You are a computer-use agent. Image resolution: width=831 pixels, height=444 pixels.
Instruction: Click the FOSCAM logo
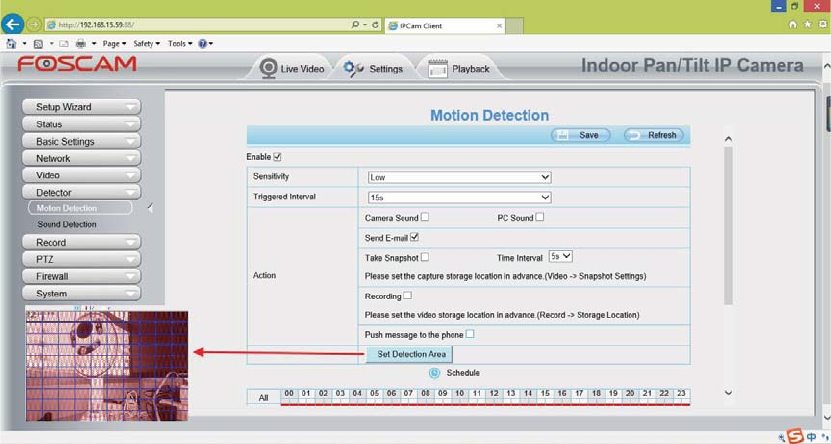(77, 64)
